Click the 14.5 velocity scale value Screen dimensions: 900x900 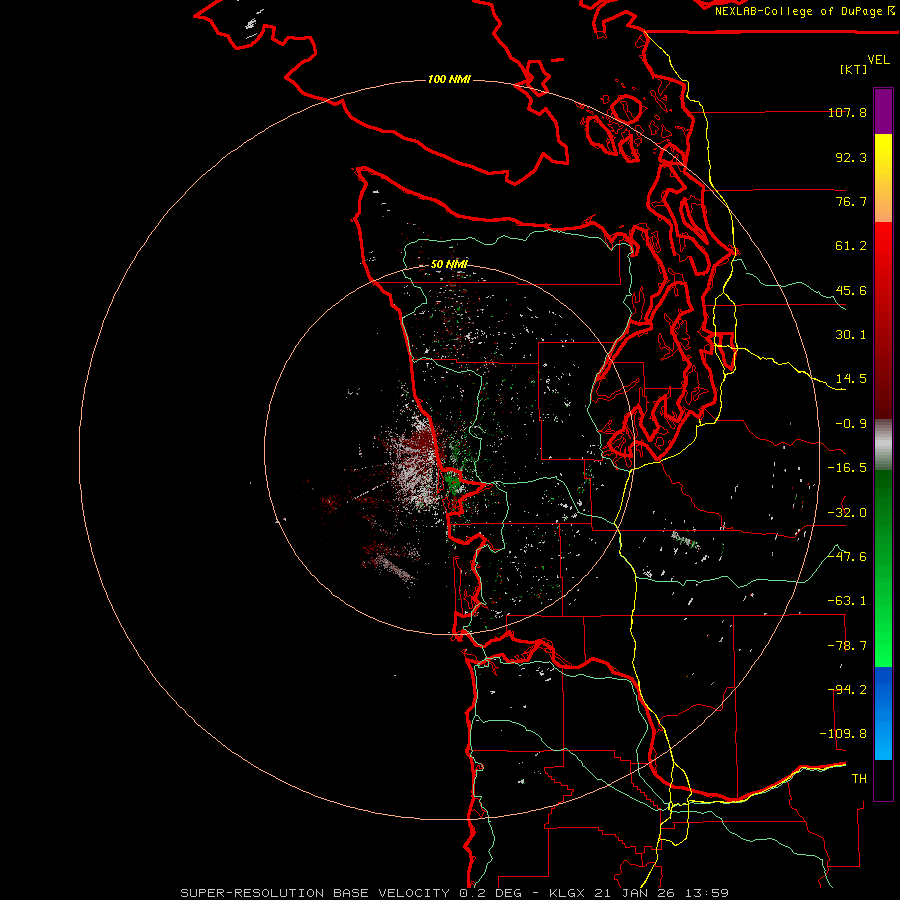click(851, 379)
